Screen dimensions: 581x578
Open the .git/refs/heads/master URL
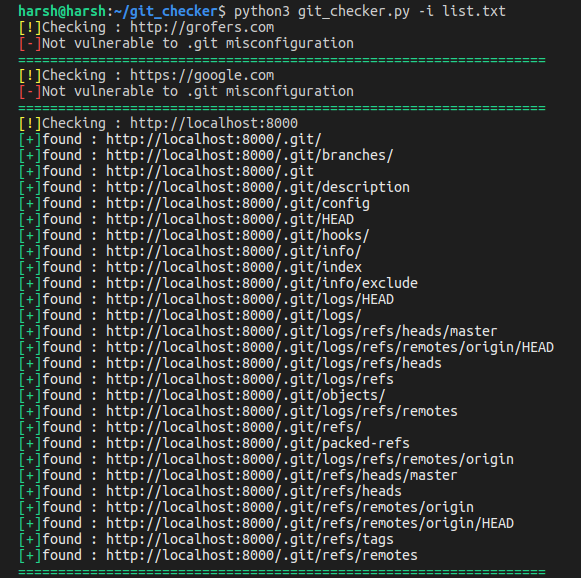point(282,475)
